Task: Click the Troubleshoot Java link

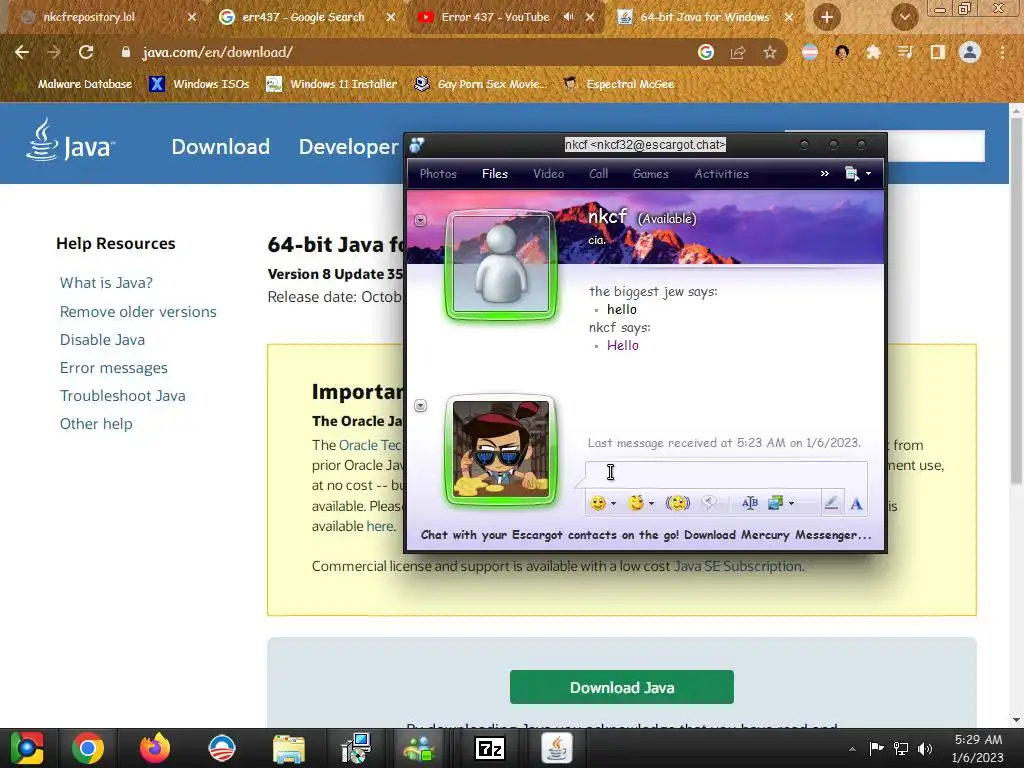Action: click(x=122, y=396)
